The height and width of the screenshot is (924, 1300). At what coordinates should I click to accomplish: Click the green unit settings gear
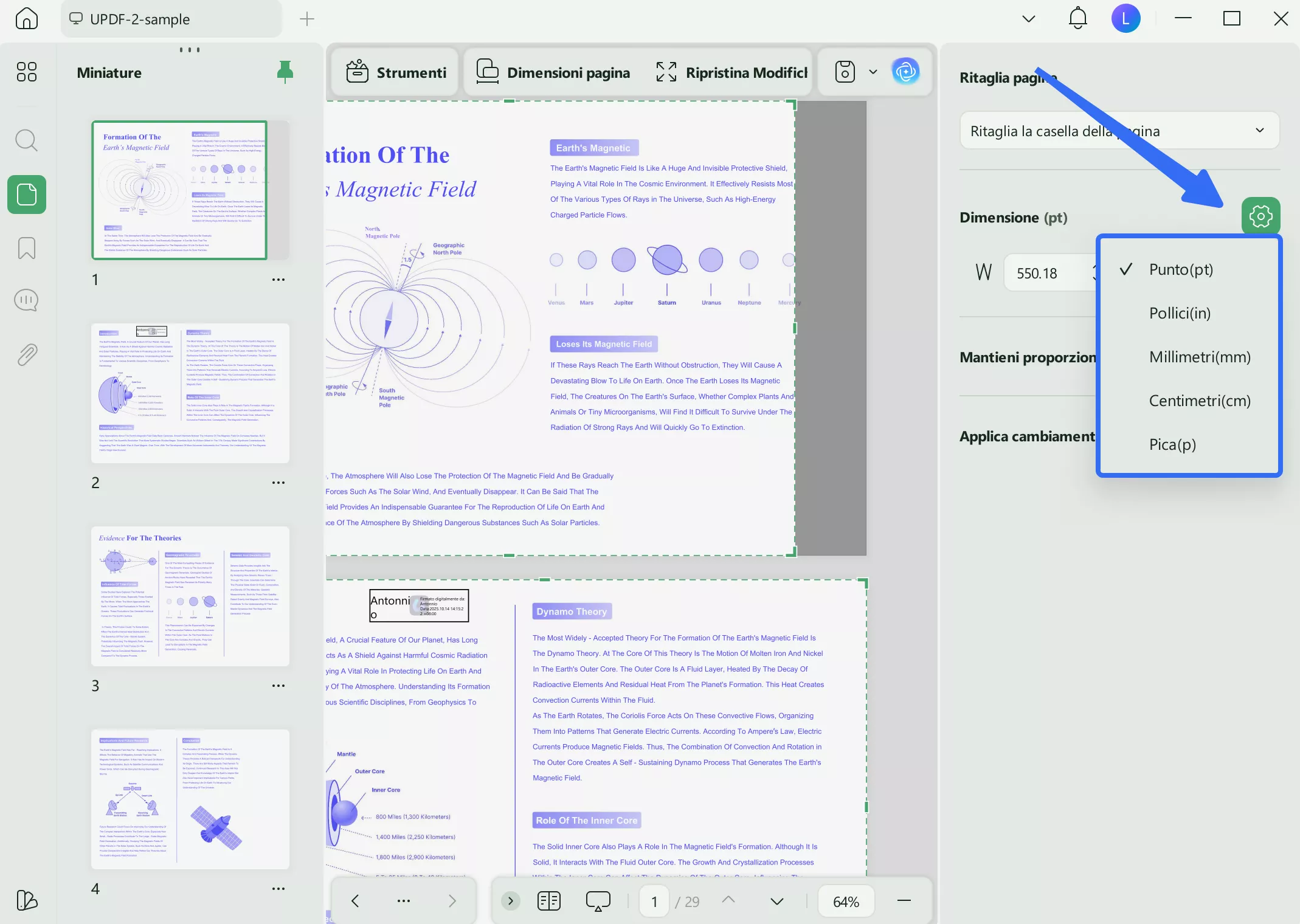[x=1260, y=216]
